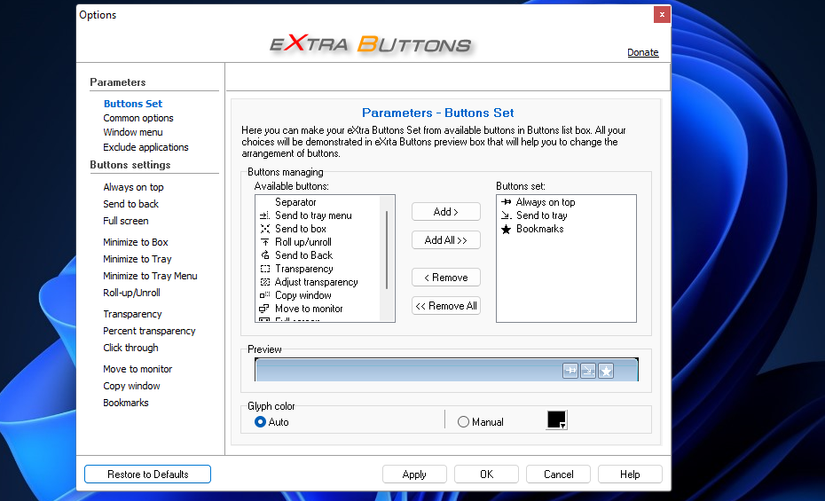Open Bookmarks settings in sidebar
The height and width of the screenshot is (501, 825).
coord(126,403)
